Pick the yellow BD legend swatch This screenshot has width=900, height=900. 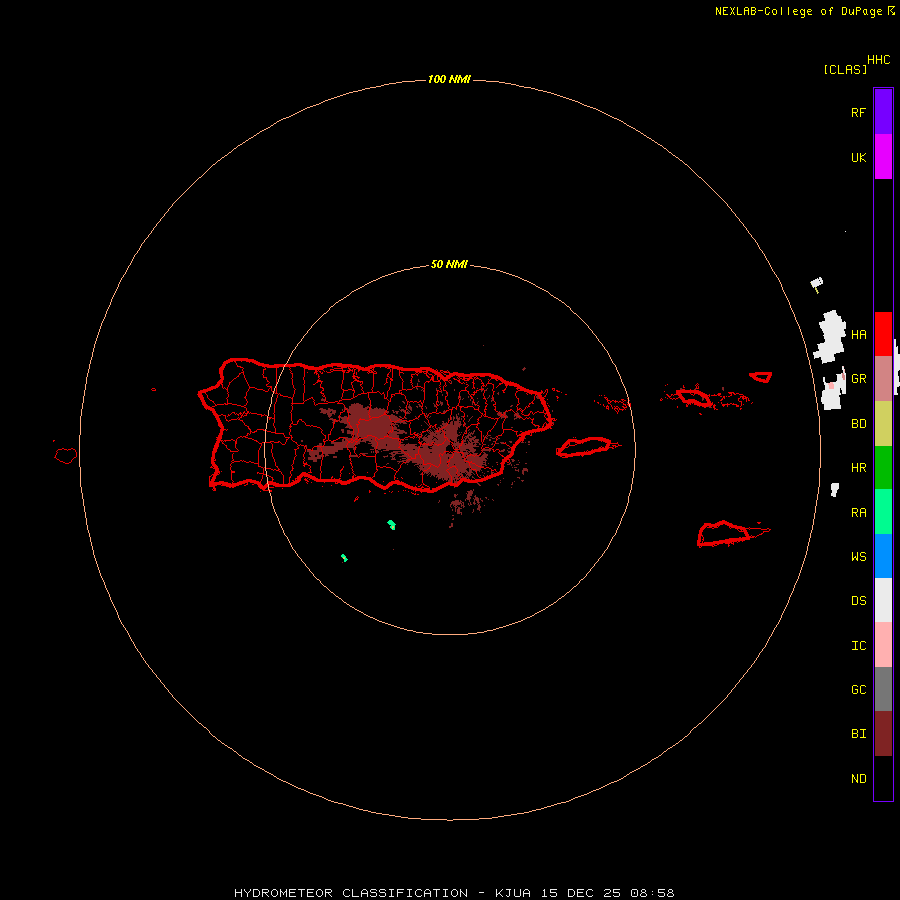[883, 424]
